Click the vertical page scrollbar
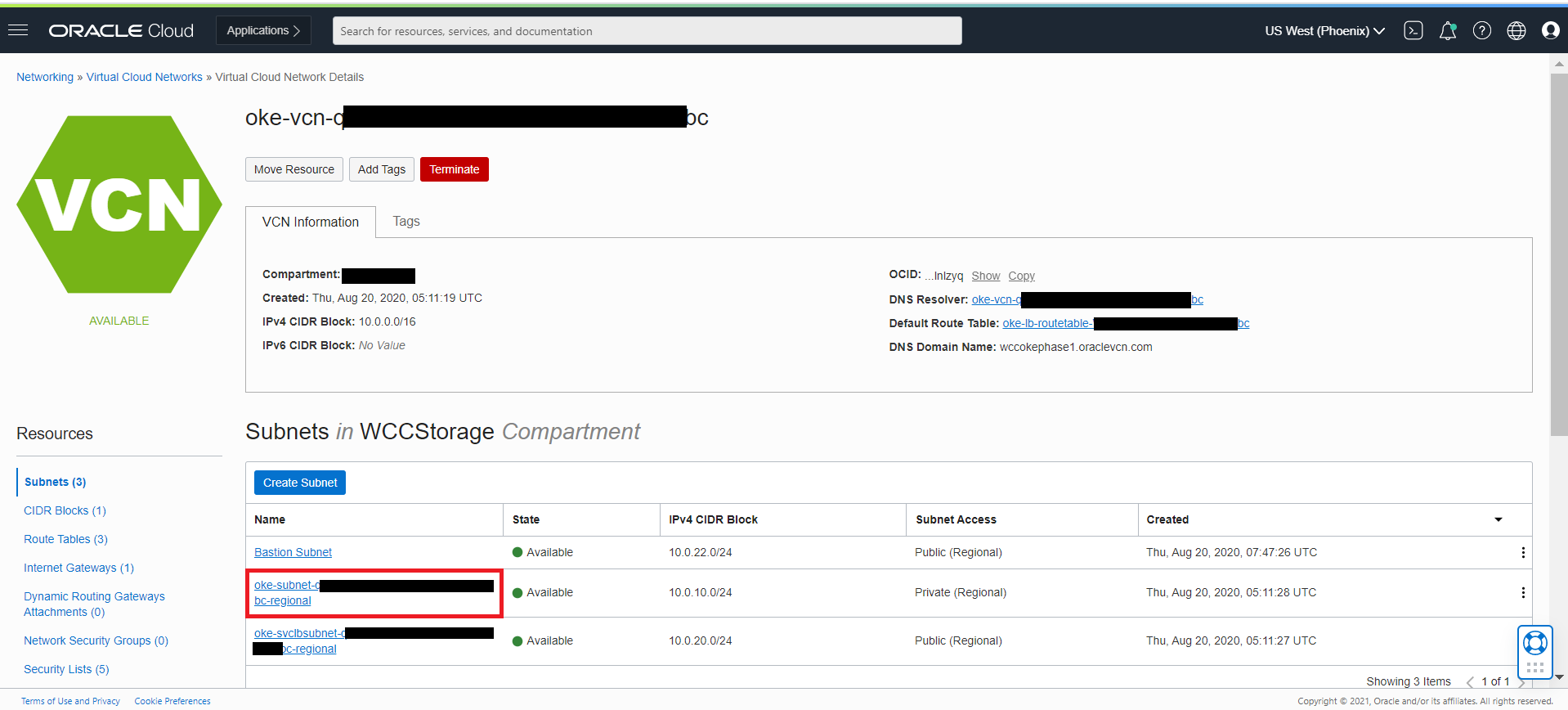1568x710 pixels. [x=1558, y=254]
